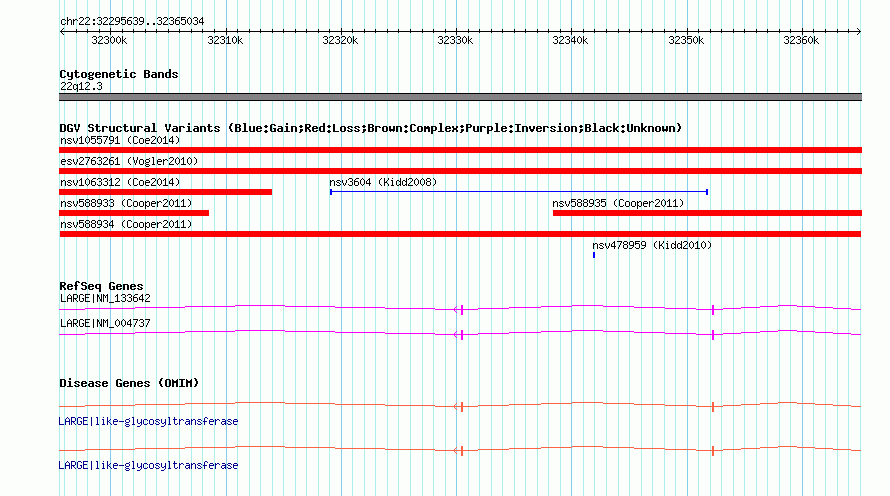Select the red bar under nsv588935

pyautogui.click(x=707, y=213)
